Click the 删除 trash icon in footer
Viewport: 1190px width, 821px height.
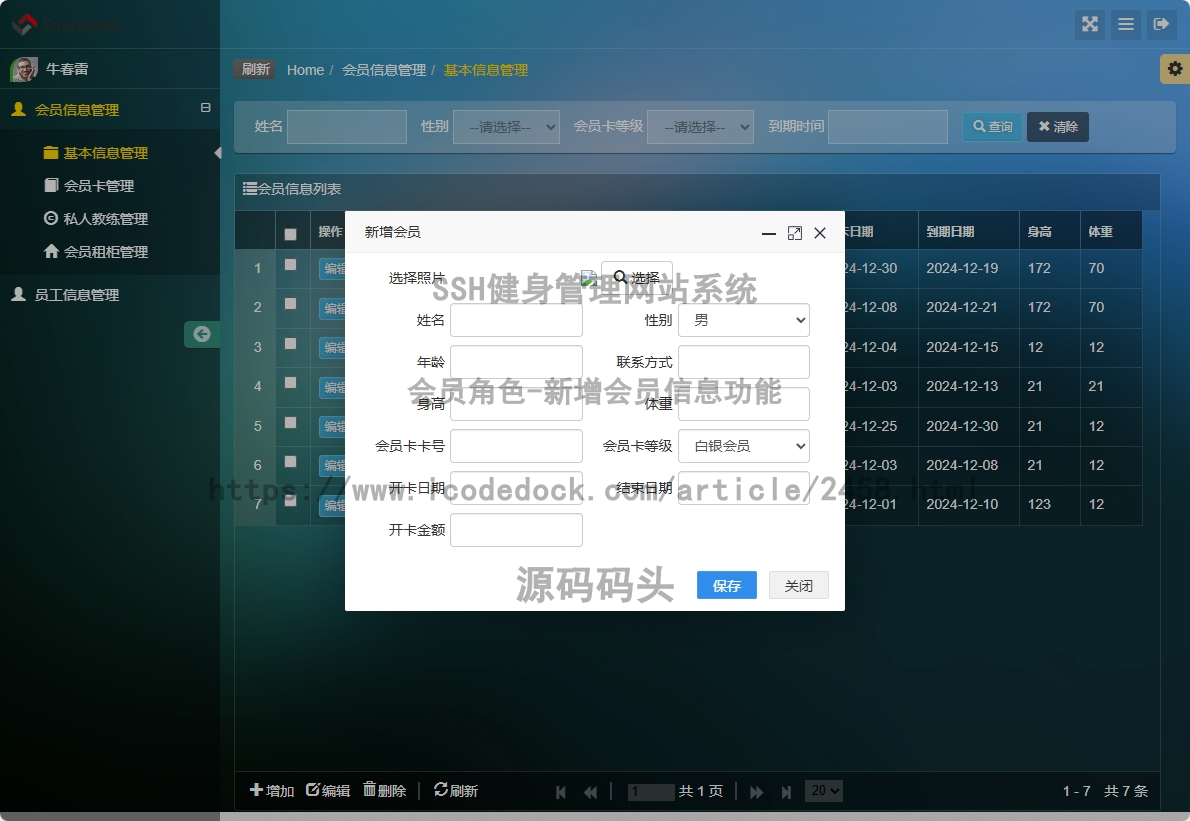pos(384,790)
